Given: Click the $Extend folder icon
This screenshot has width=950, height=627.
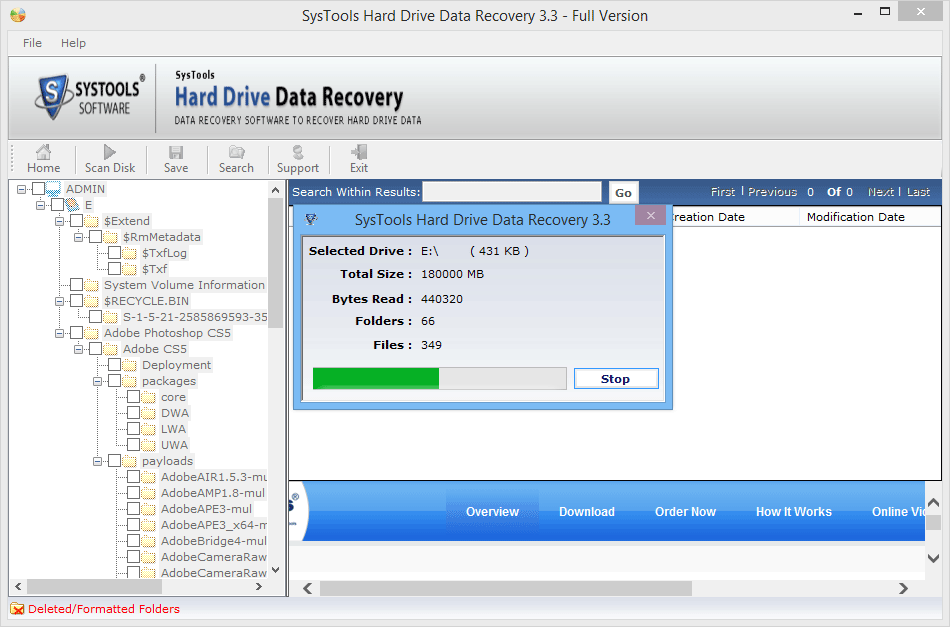Looking at the screenshot, I should [91, 221].
